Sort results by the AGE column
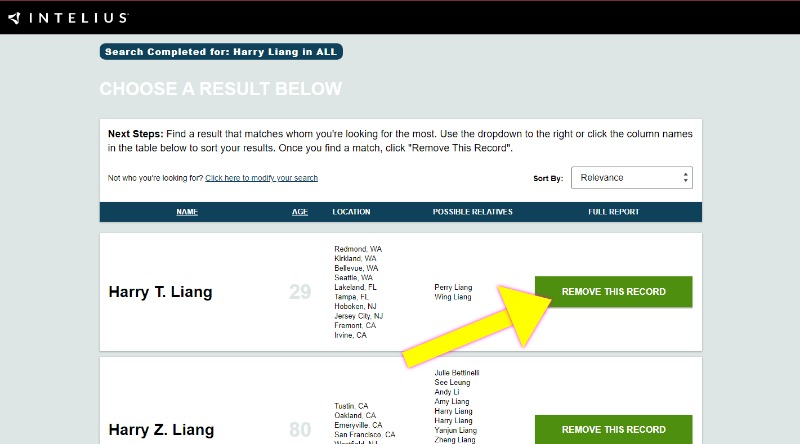Viewport: 800px width, 444px height. click(x=299, y=212)
